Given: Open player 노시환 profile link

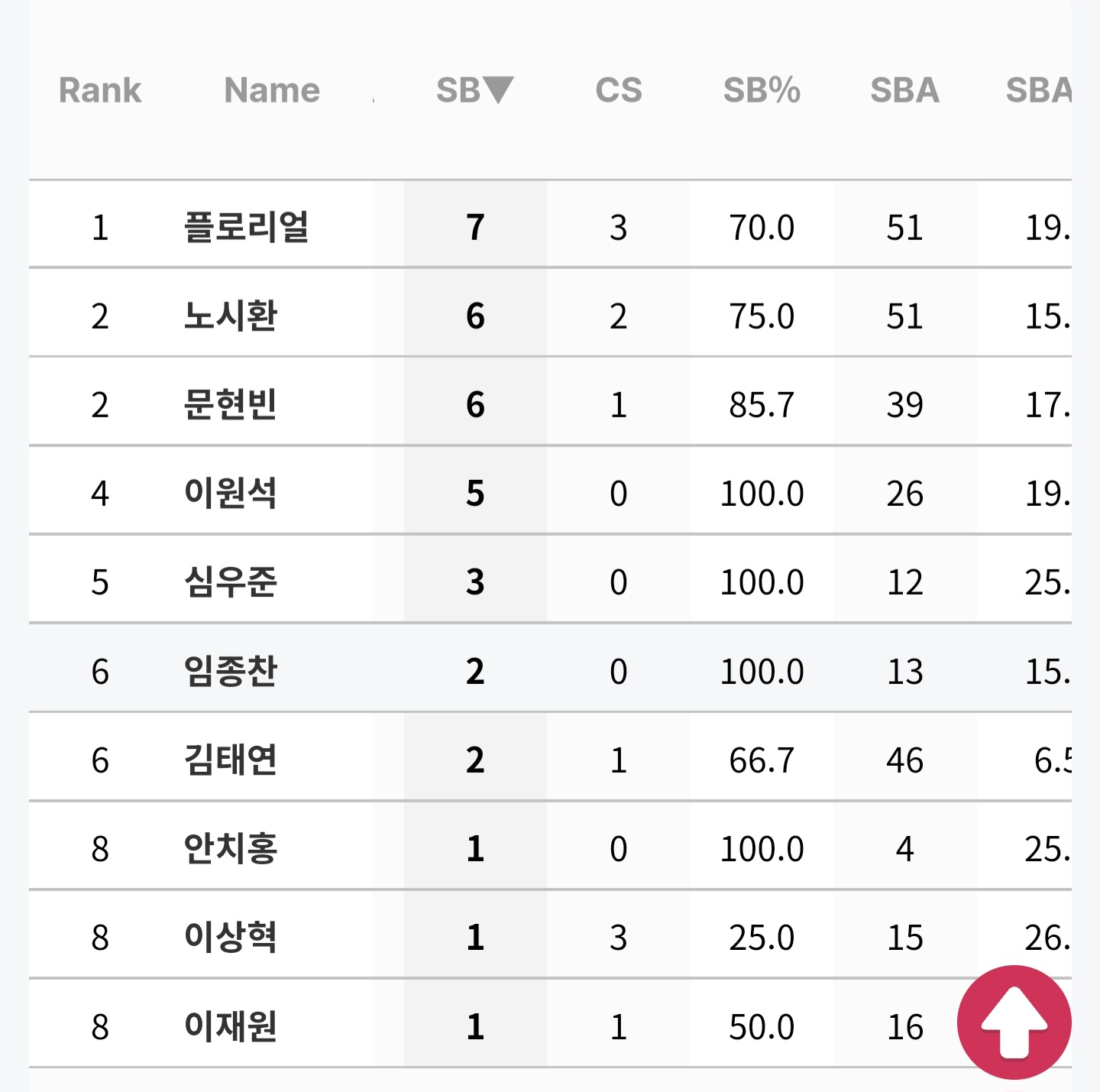Looking at the screenshot, I should 231,316.
